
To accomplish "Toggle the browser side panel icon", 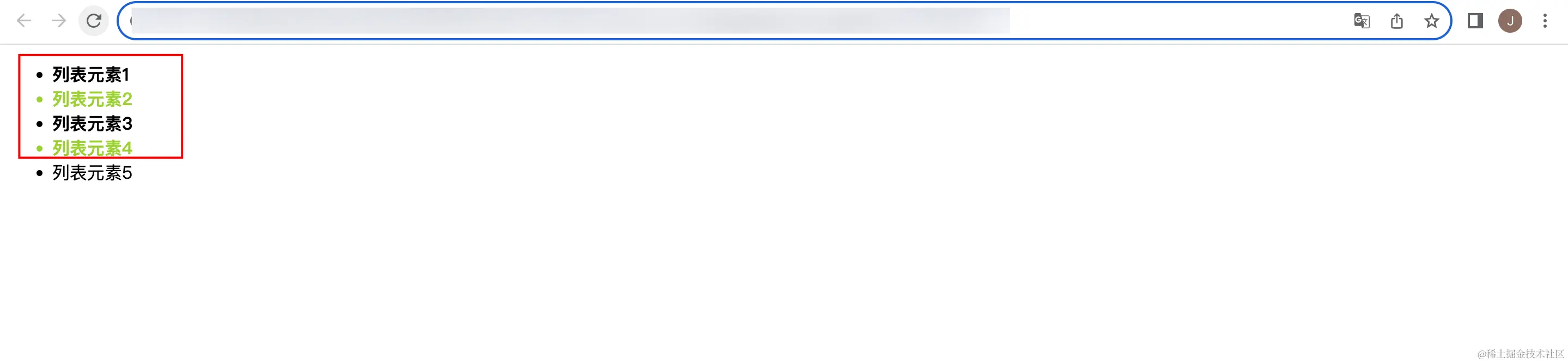I will point(1475,21).
